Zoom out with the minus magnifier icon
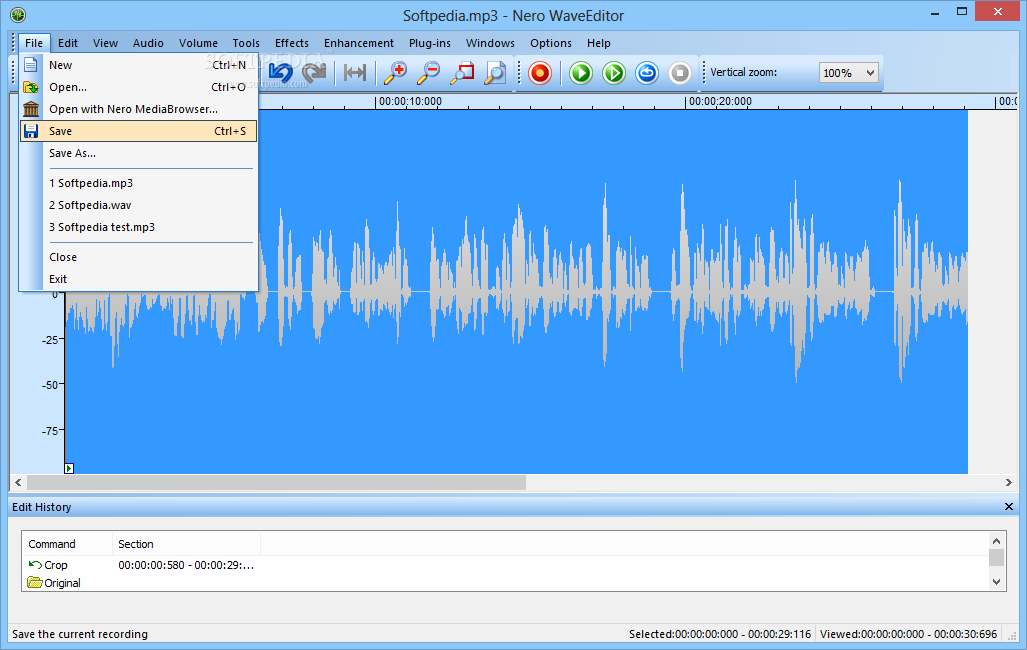Viewport: 1027px width, 650px height. pyautogui.click(x=429, y=73)
